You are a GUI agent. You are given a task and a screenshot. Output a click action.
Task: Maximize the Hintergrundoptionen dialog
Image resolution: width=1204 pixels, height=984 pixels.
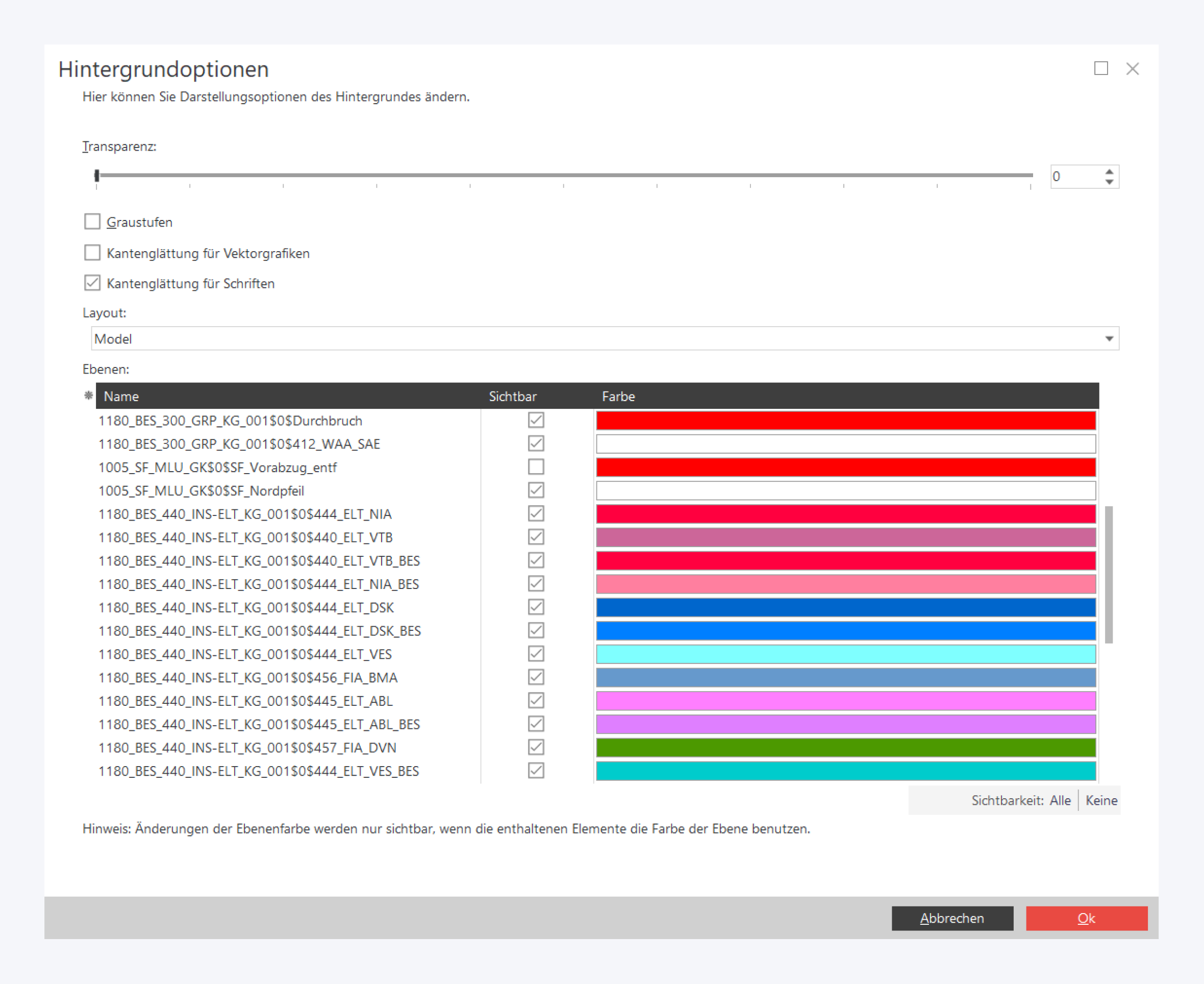[1101, 68]
